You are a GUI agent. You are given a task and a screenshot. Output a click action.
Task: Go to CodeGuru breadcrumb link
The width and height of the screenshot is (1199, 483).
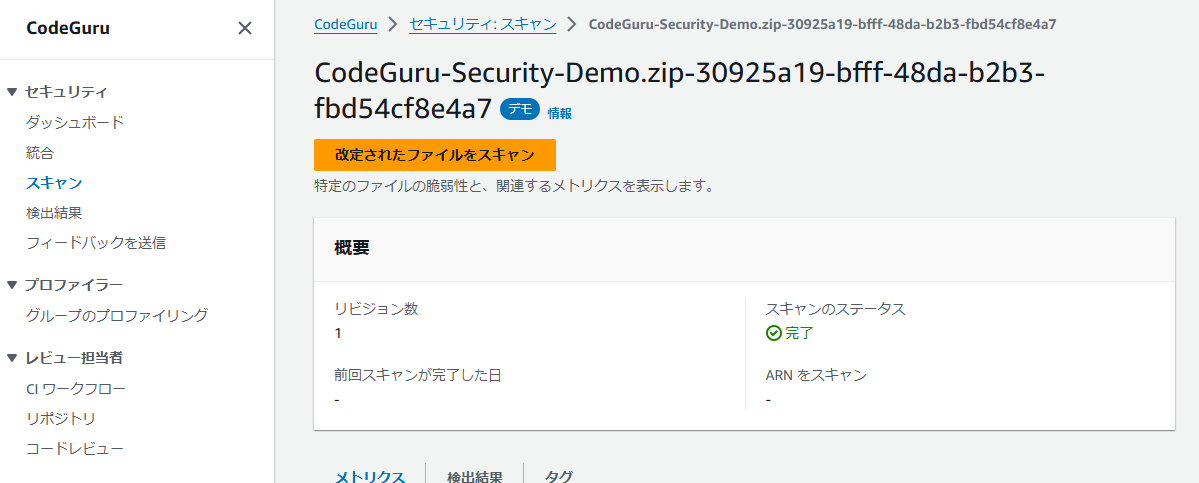tap(346, 24)
